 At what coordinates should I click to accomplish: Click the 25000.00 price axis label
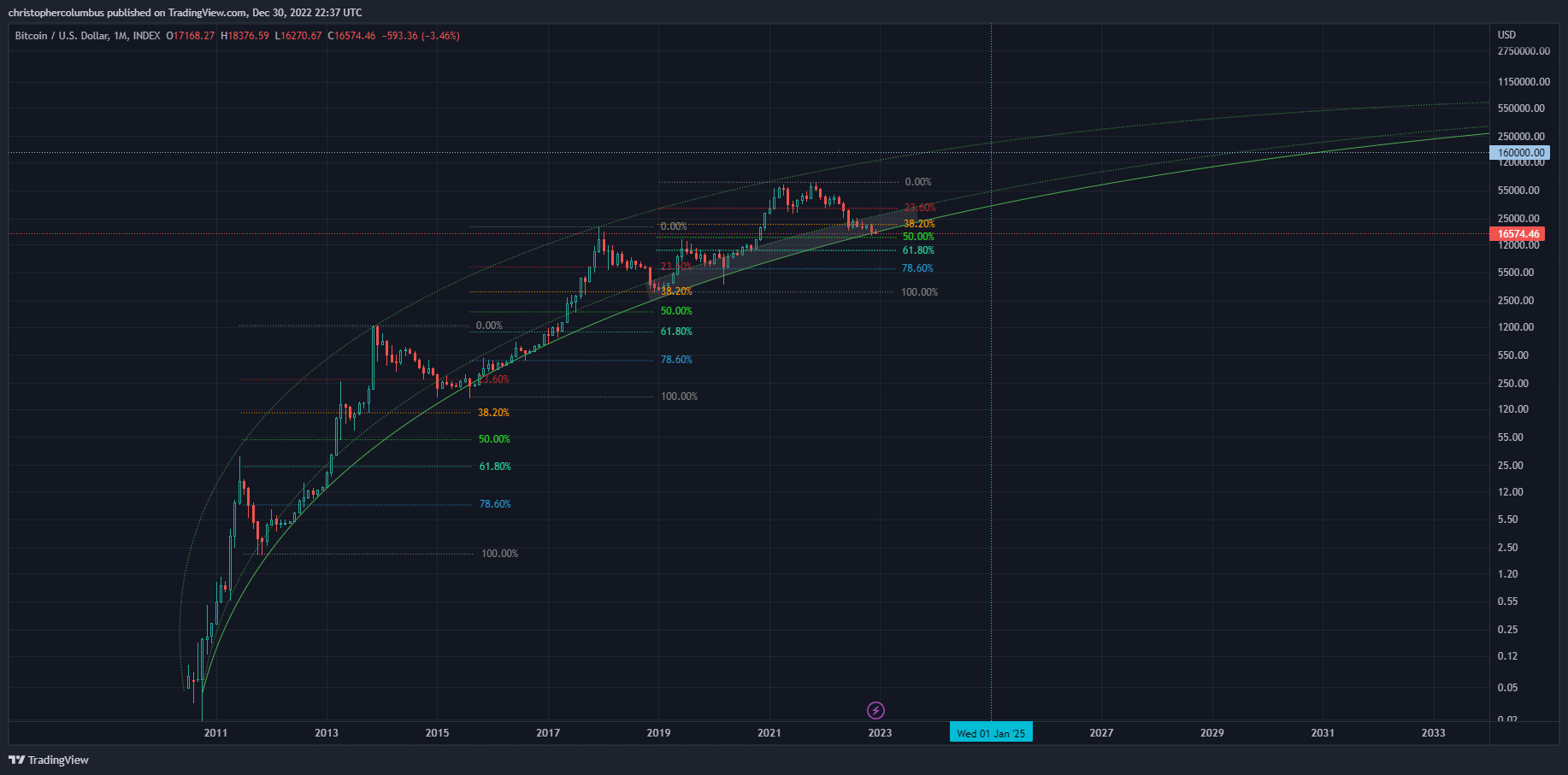pyautogui.click(x=1518, y=219)
